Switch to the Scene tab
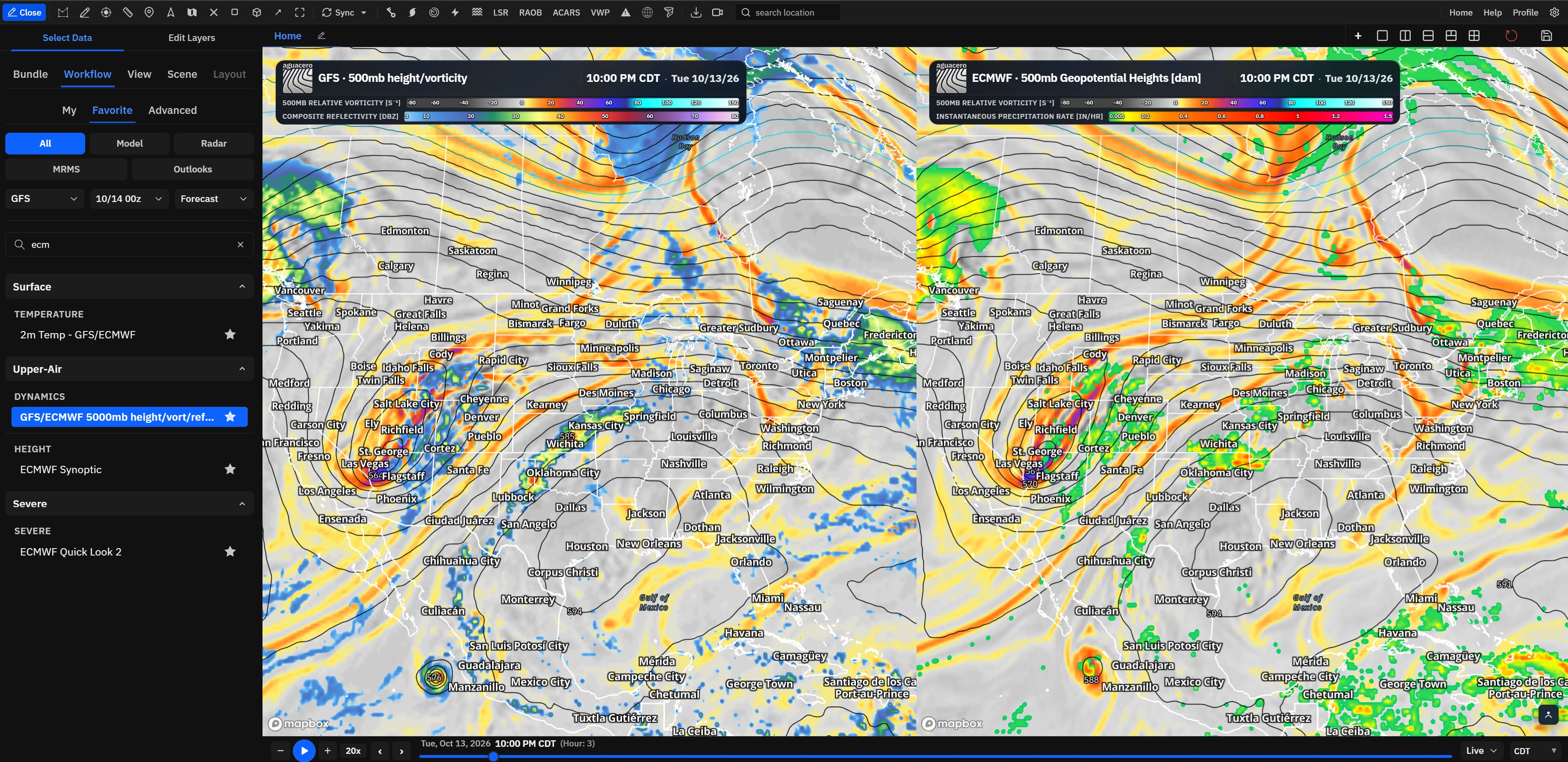This screenshot has width=1568, height=762. click(x=182, y=74)
